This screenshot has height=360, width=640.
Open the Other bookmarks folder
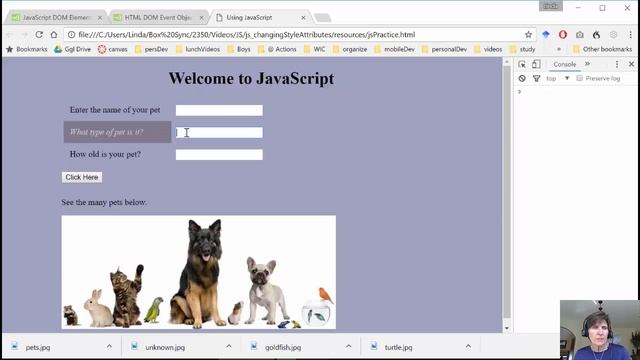point(602,49)
